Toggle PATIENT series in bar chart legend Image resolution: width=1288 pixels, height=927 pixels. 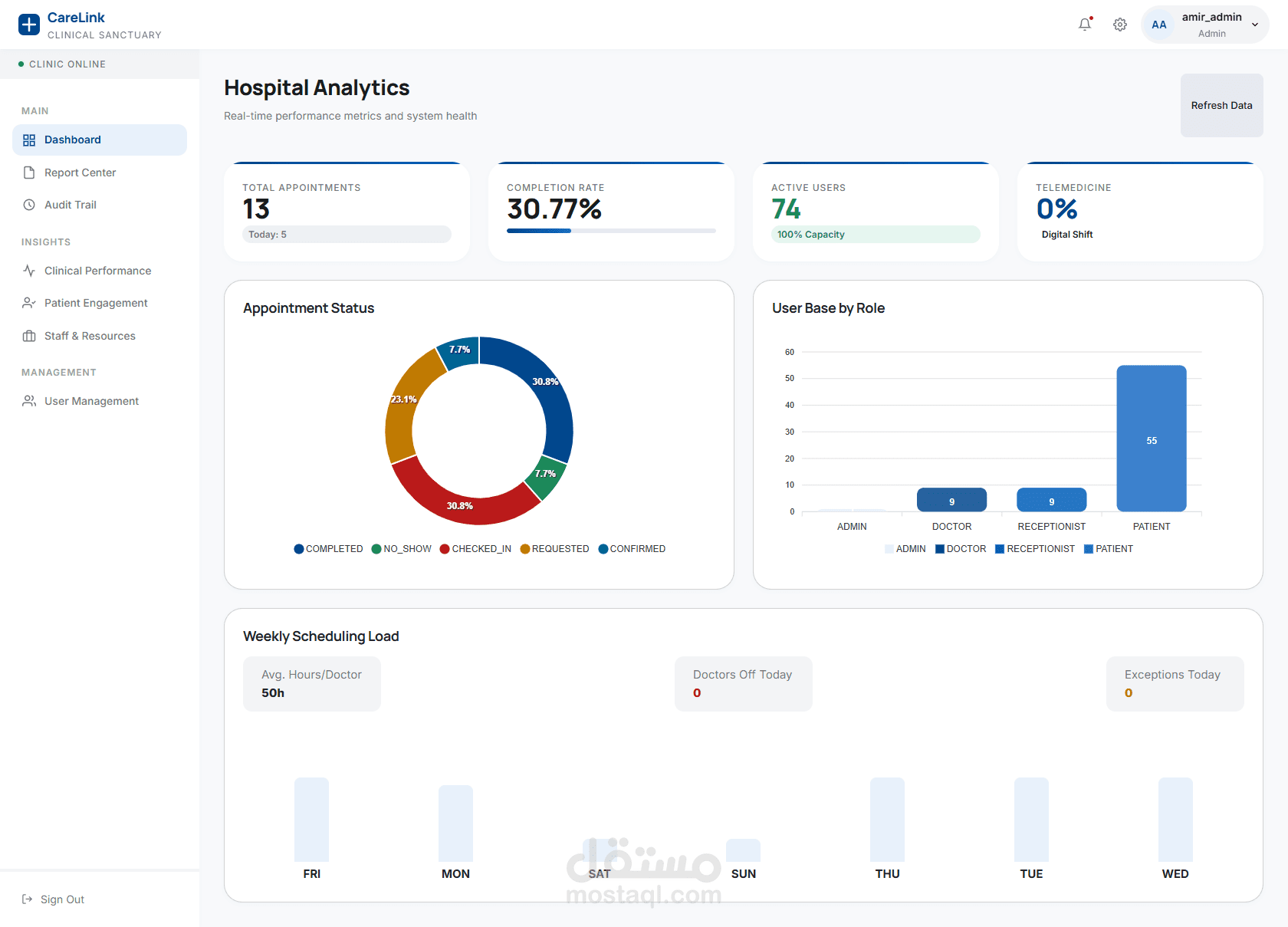(1109, 549)
